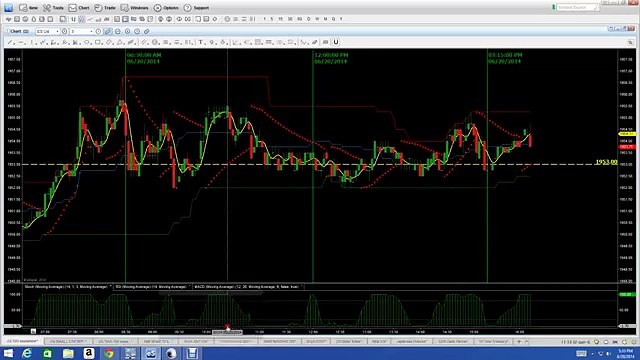
Task: Select the rectangle drawing tool
Action: pos(98,42)
